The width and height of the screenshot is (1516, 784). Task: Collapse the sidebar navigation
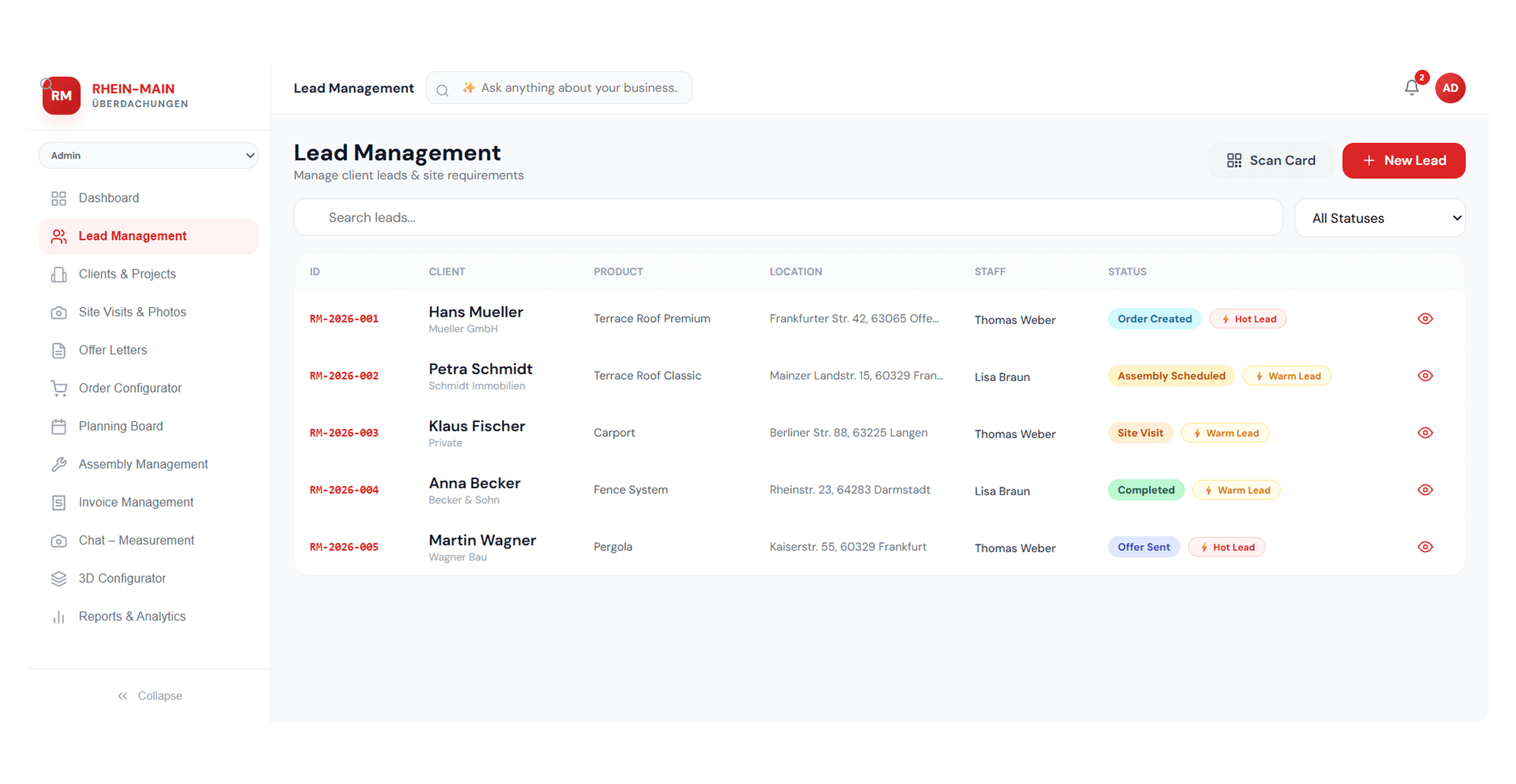pyautogui.click(x=150, y=696)
